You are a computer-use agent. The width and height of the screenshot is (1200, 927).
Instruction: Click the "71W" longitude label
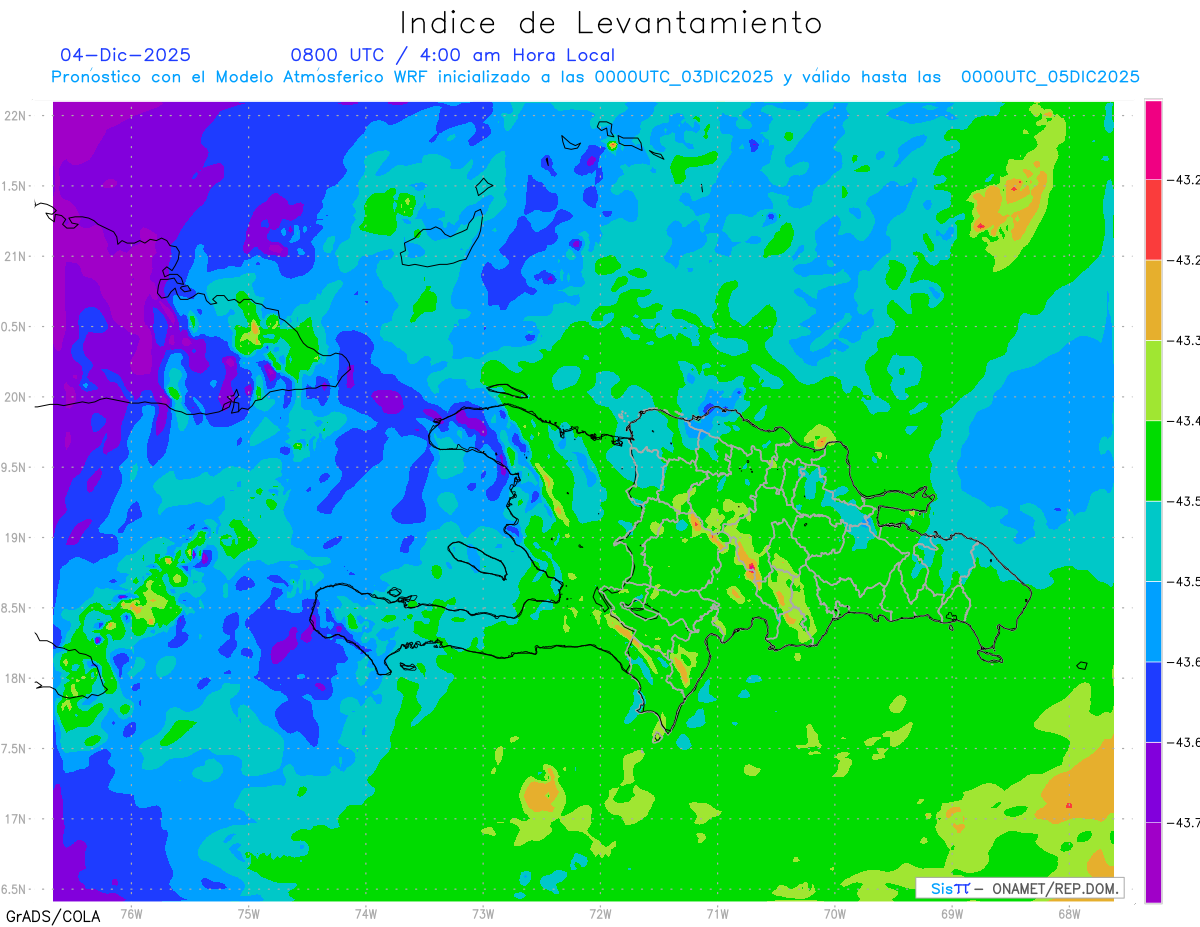(717, 913)
